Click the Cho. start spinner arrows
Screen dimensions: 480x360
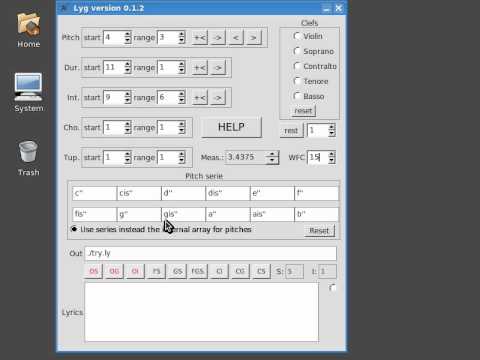[x=128, y=128]
